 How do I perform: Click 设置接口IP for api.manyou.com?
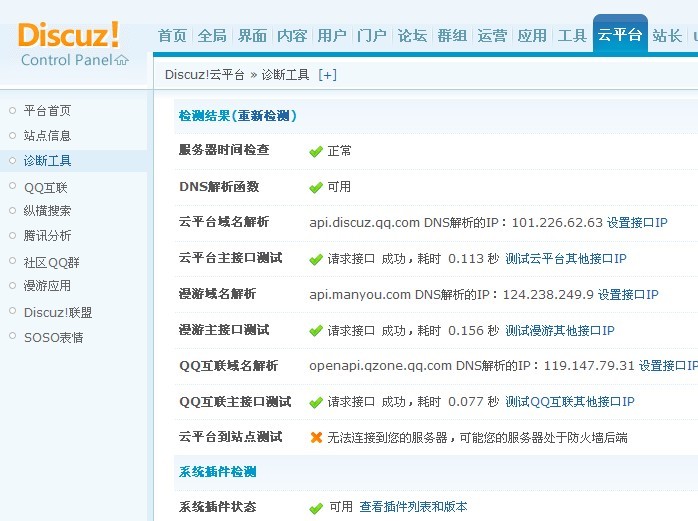click(x=628, y=294)
